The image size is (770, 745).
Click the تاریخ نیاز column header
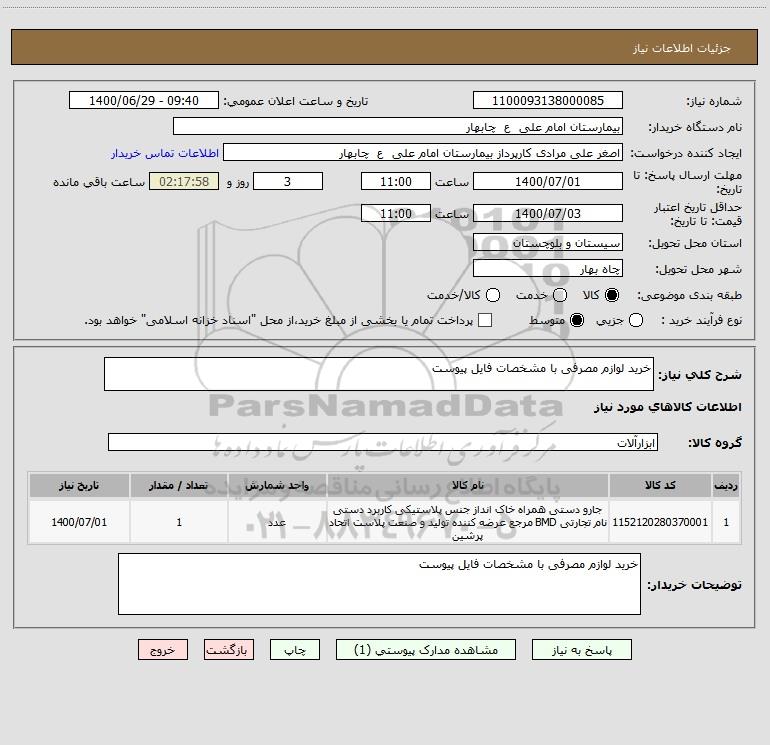point(79,485)
